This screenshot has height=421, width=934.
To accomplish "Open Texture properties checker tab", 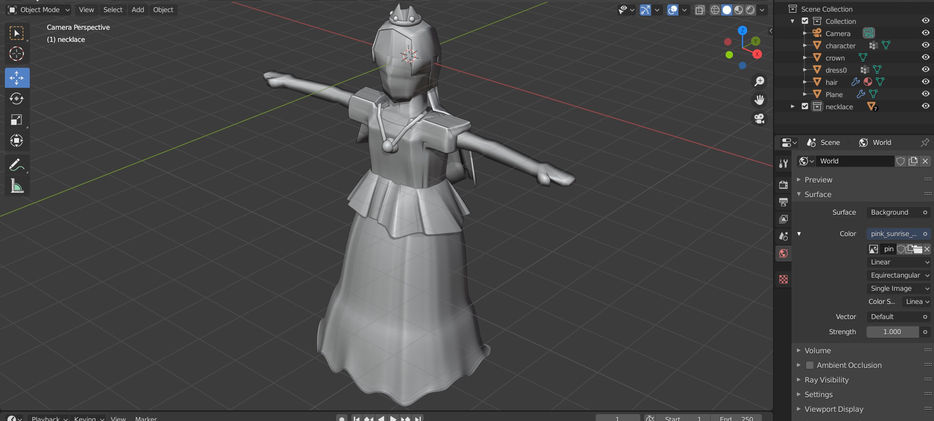I will (x=784, y=279).
